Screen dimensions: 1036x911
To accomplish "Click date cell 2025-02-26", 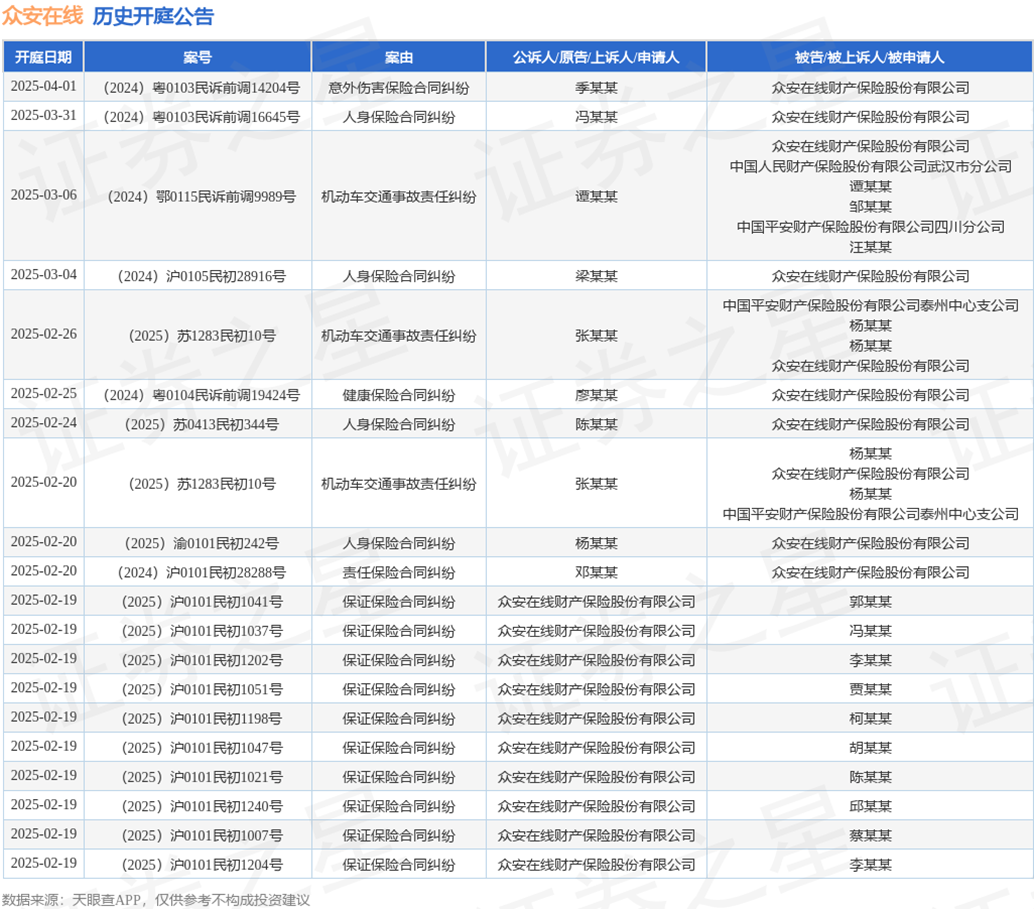I will coord(44,334).
